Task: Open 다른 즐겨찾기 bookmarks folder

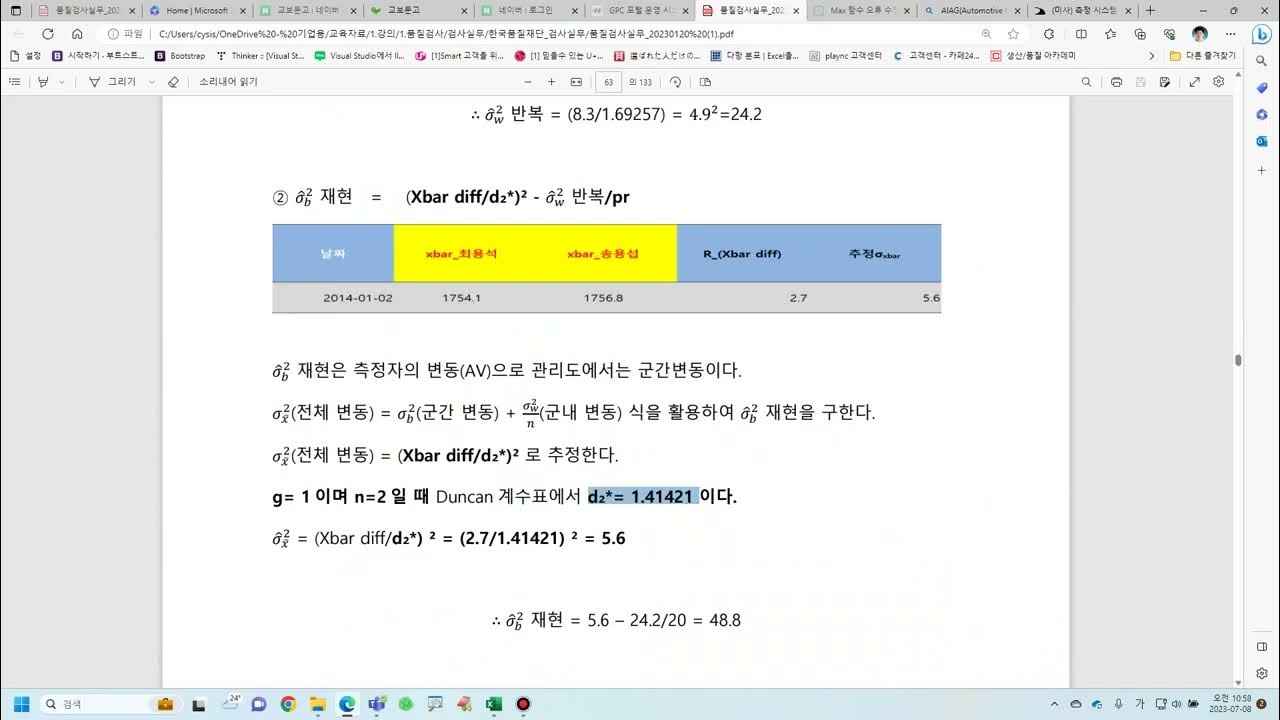Action: coord(1202,56)
